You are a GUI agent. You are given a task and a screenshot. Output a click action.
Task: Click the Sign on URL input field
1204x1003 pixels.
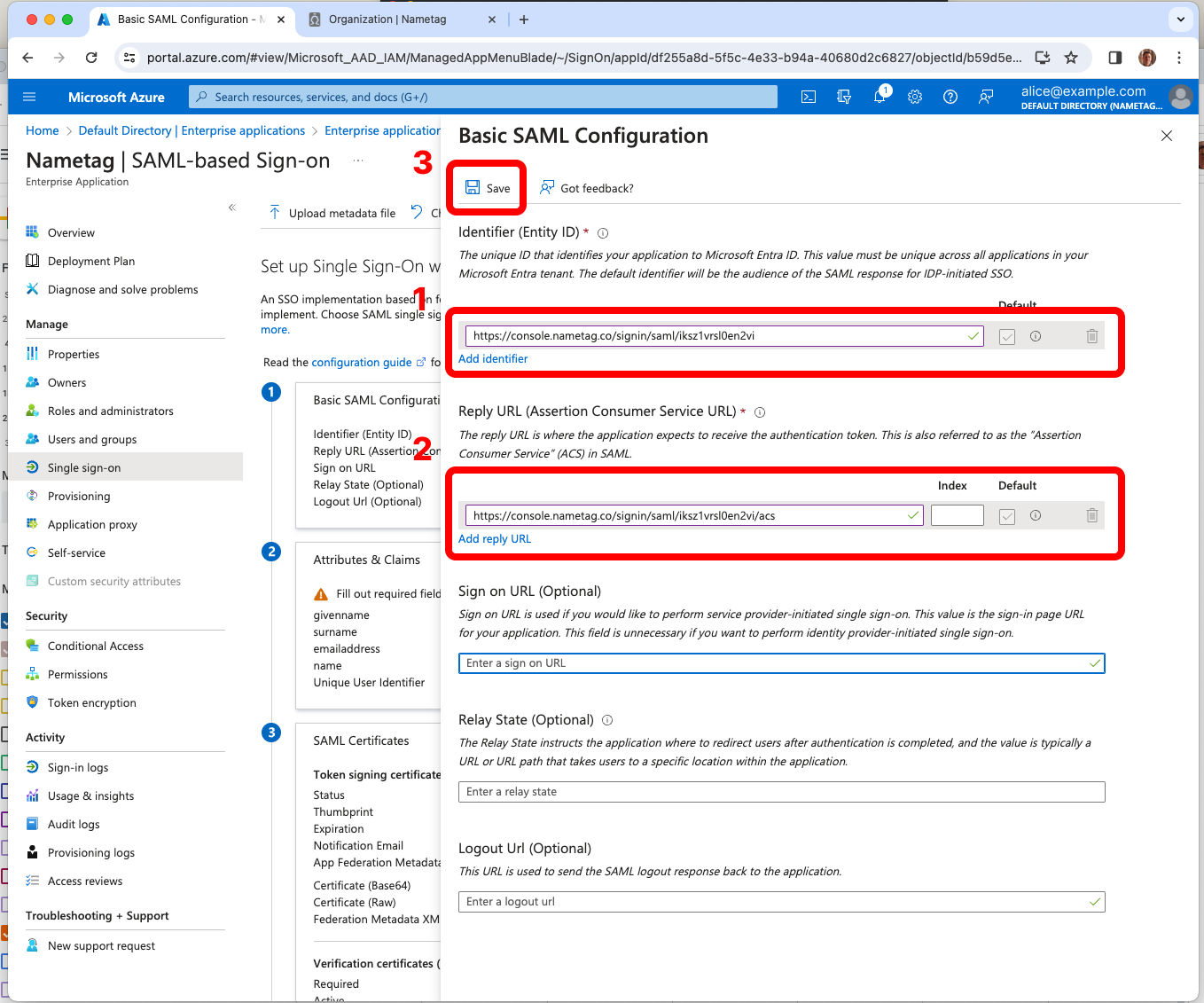(x=782, y=663)
